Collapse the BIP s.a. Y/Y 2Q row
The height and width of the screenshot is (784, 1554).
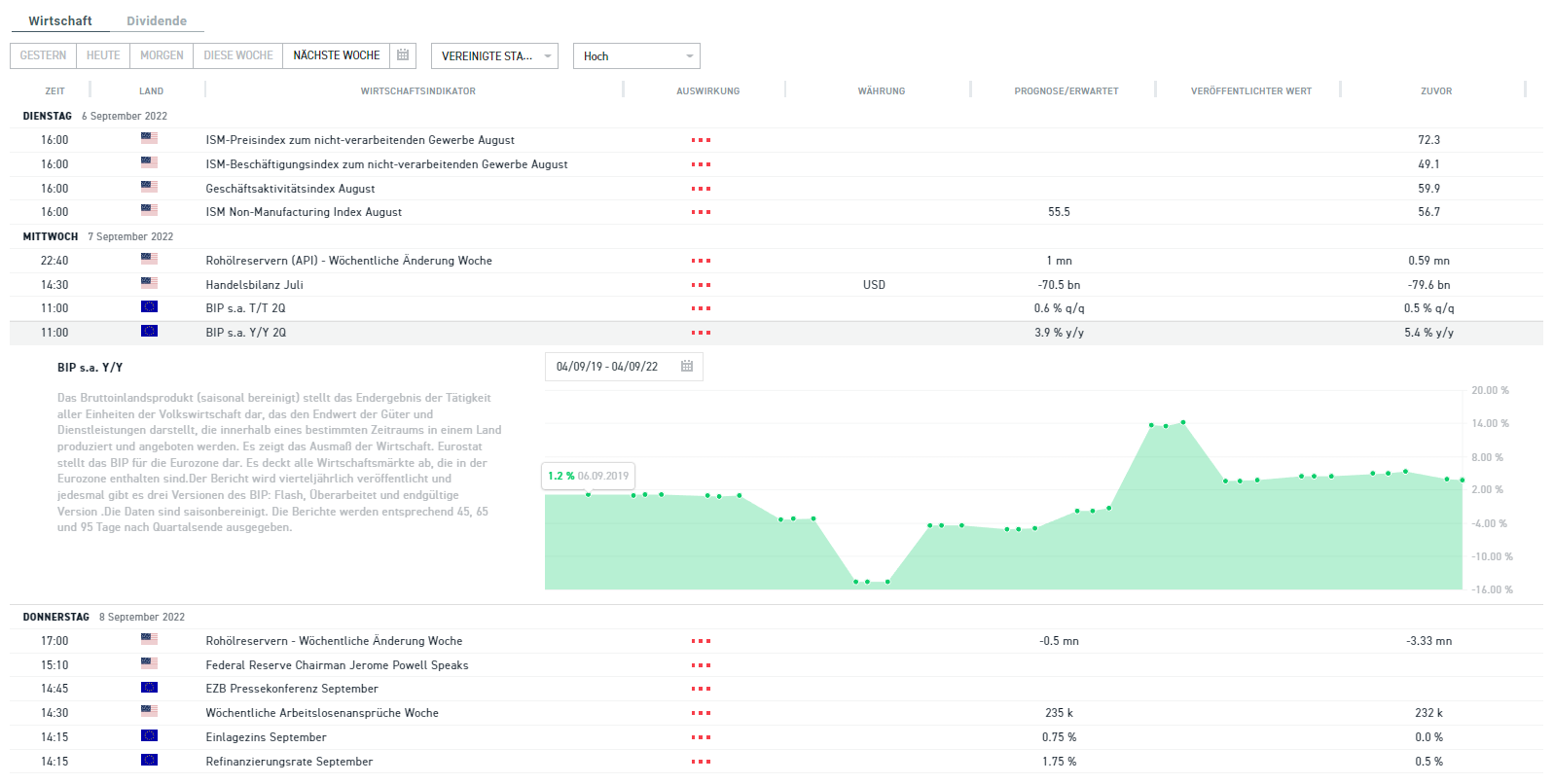click(x=777, y=333)
